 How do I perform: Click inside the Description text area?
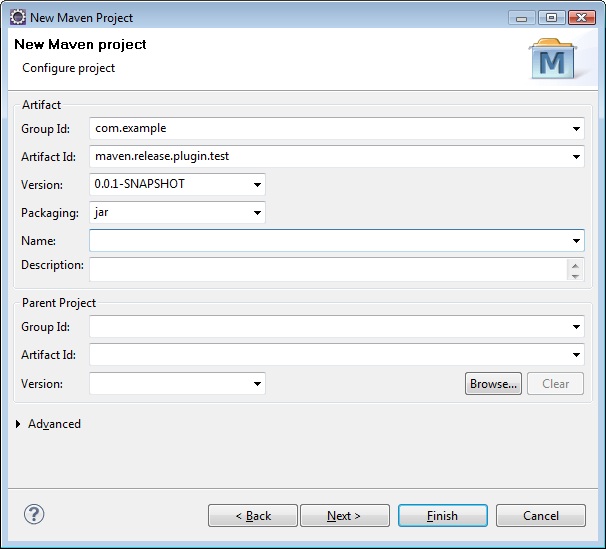point(328,269)
